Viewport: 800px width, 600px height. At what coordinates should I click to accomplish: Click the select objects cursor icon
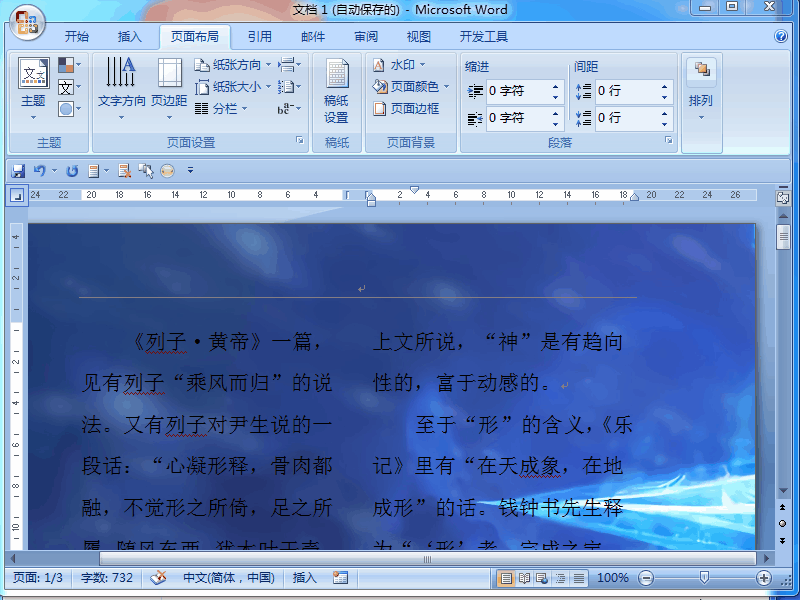(x=146, y=171)
